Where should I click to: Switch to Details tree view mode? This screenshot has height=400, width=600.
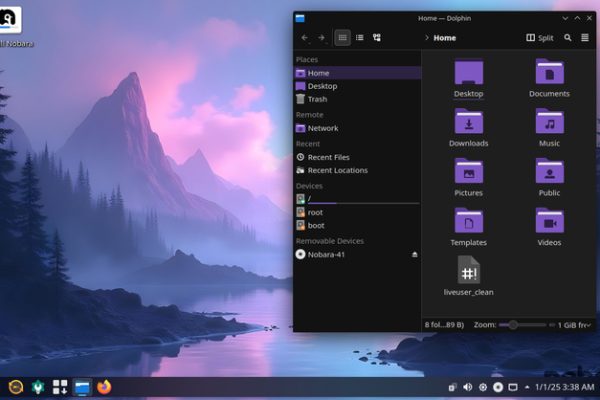(377, 38)
